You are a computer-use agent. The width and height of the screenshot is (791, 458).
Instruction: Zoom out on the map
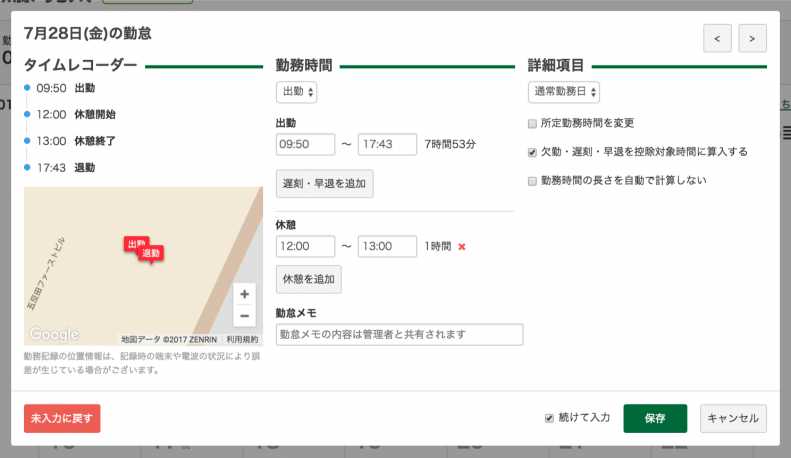point(244,316)
